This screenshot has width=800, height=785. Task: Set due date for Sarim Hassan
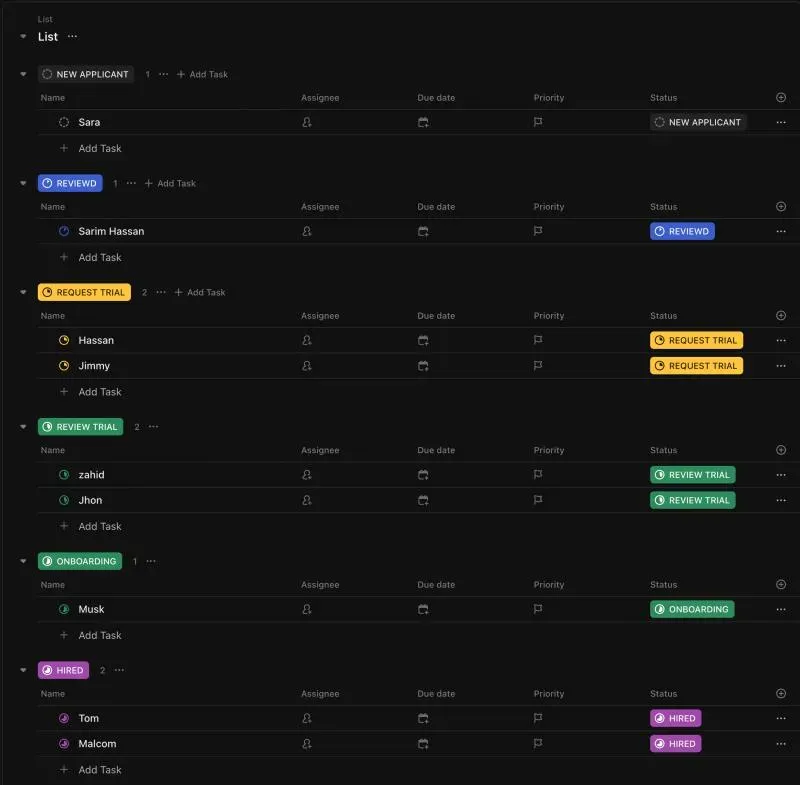click(x=423, y=232)
